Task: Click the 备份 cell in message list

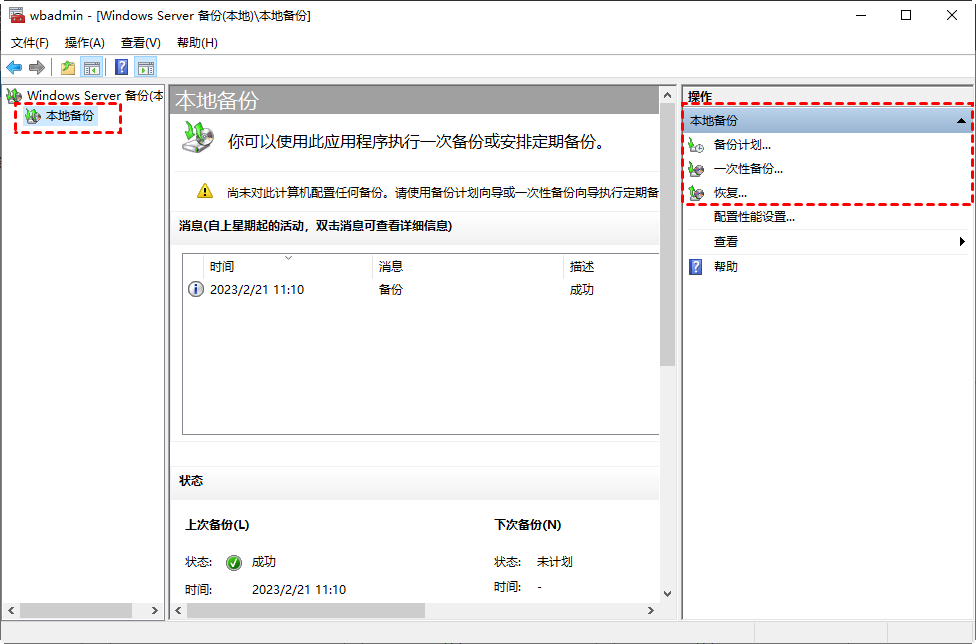Action: coord(391,289)
